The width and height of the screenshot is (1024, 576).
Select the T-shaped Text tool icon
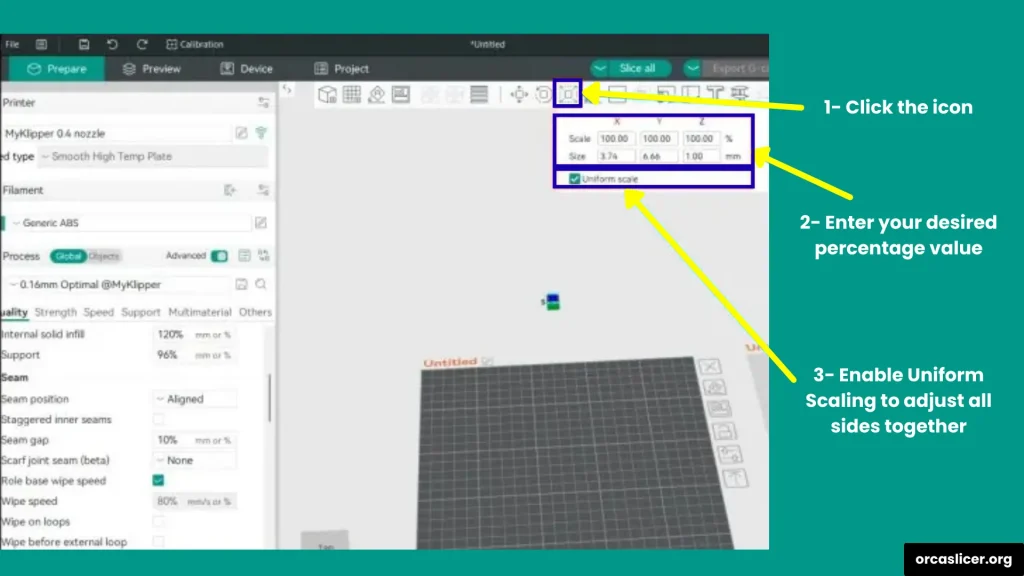(715, 94)
